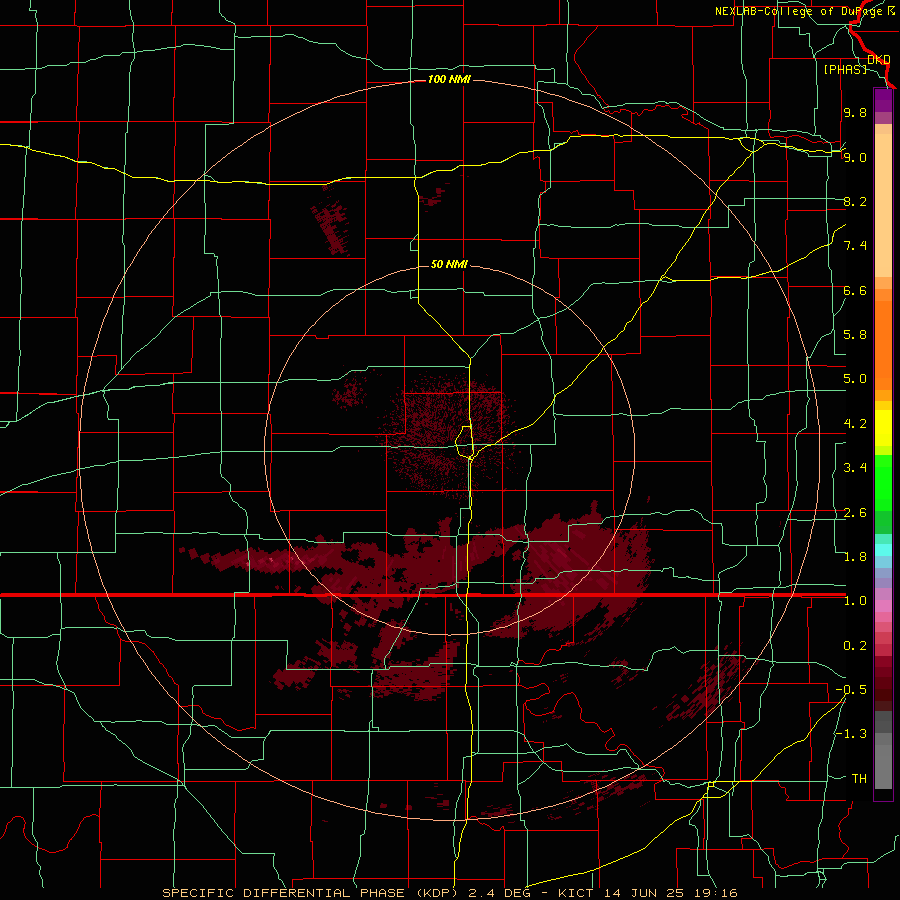Click the 14 JUN 25 19:16 timestamp
900x900 pixels.
click(x=670, y=893)
